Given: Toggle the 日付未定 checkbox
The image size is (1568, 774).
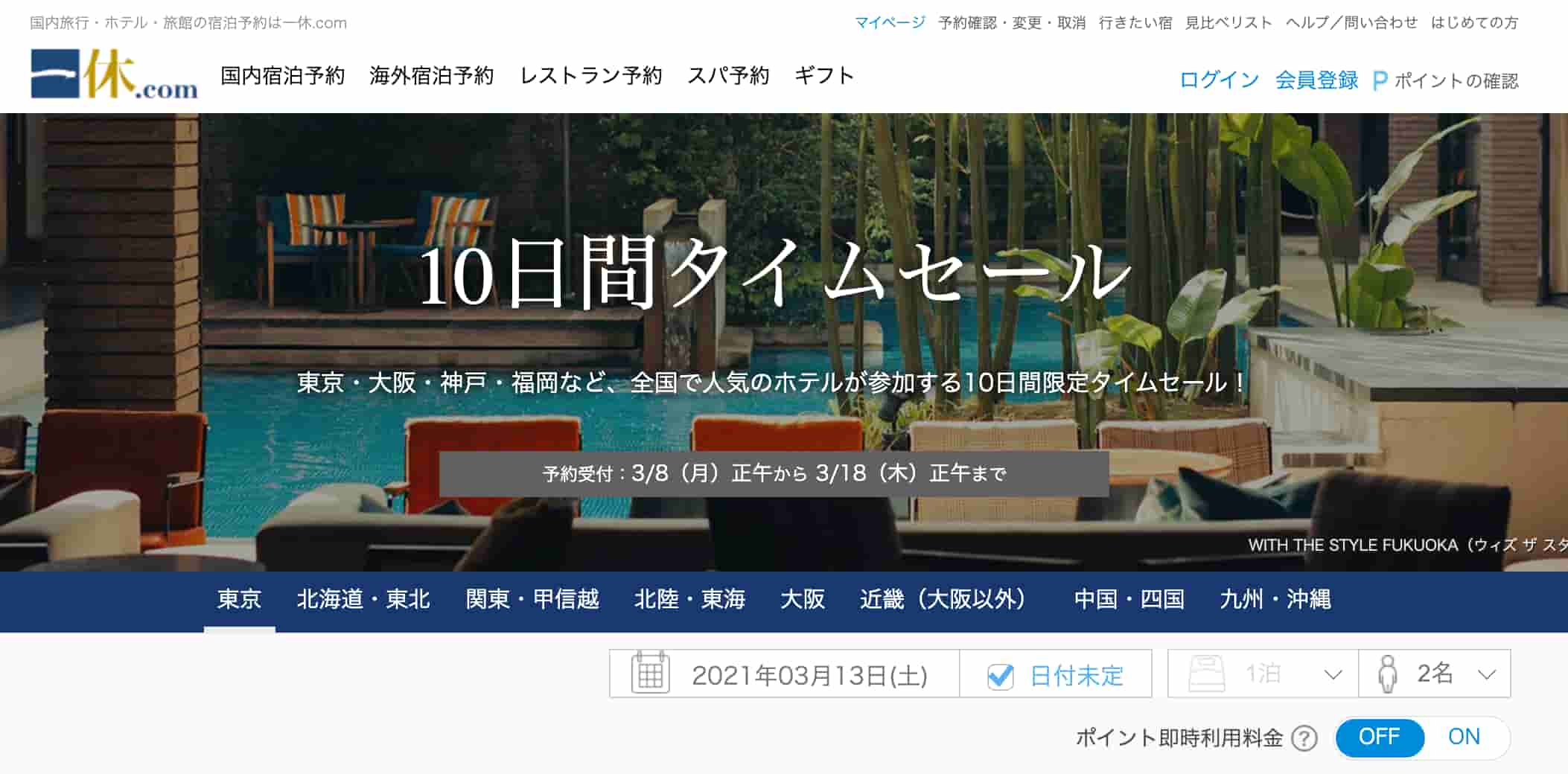Looking at the screenshot, I should (1000, 676).
